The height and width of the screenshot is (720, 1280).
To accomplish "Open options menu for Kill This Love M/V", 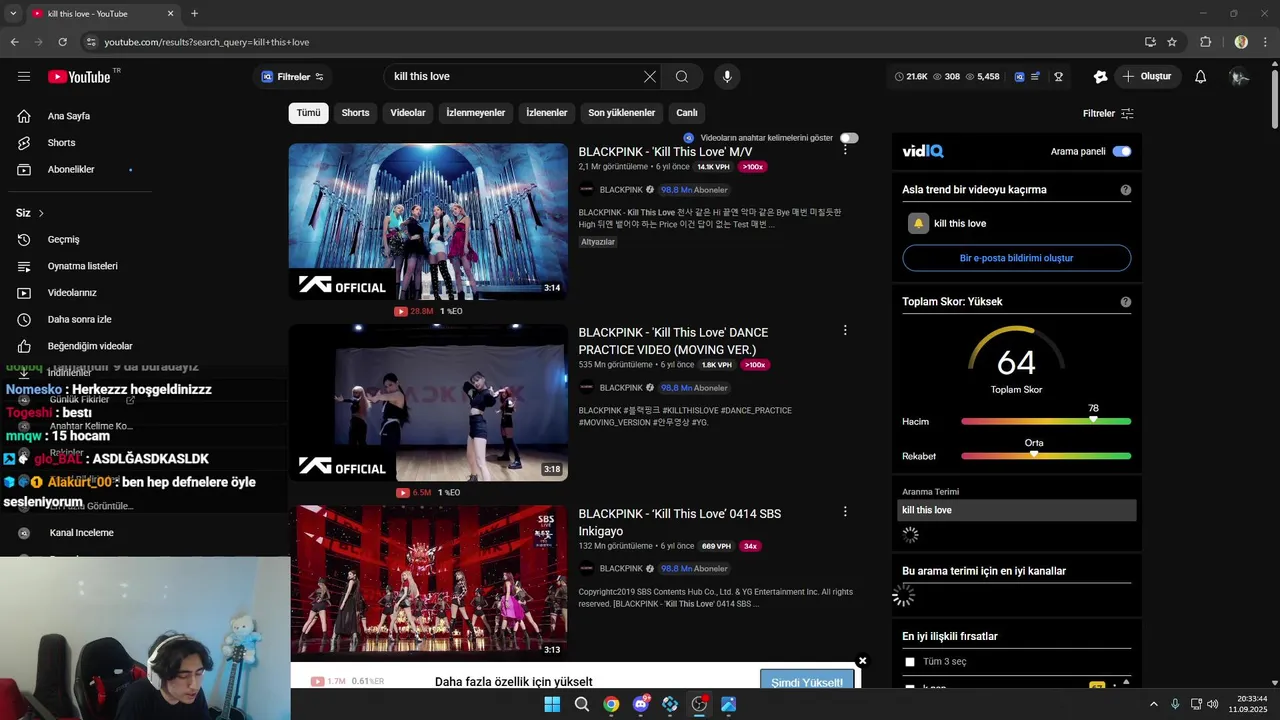I will pos(845,149).
